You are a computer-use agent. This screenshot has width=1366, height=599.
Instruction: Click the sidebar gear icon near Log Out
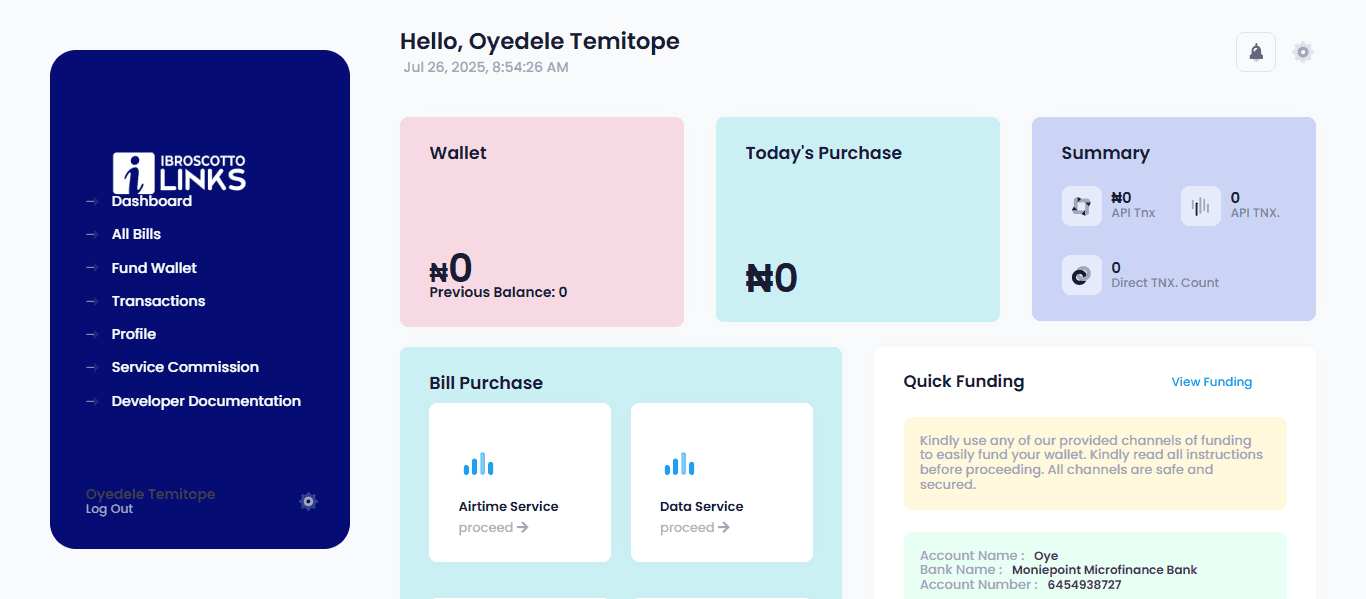coord(308,501)
